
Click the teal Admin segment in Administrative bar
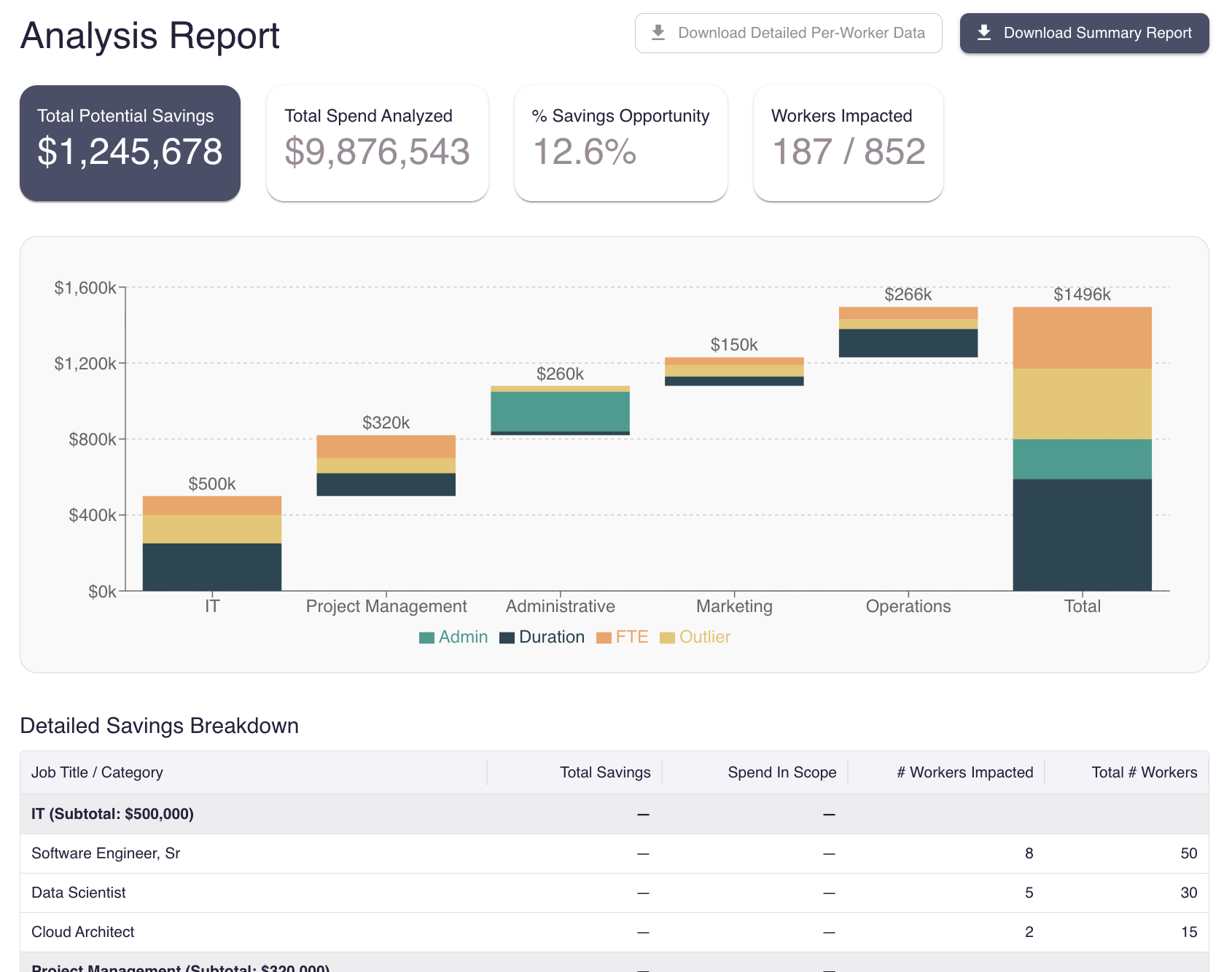[x=560, y=412]
